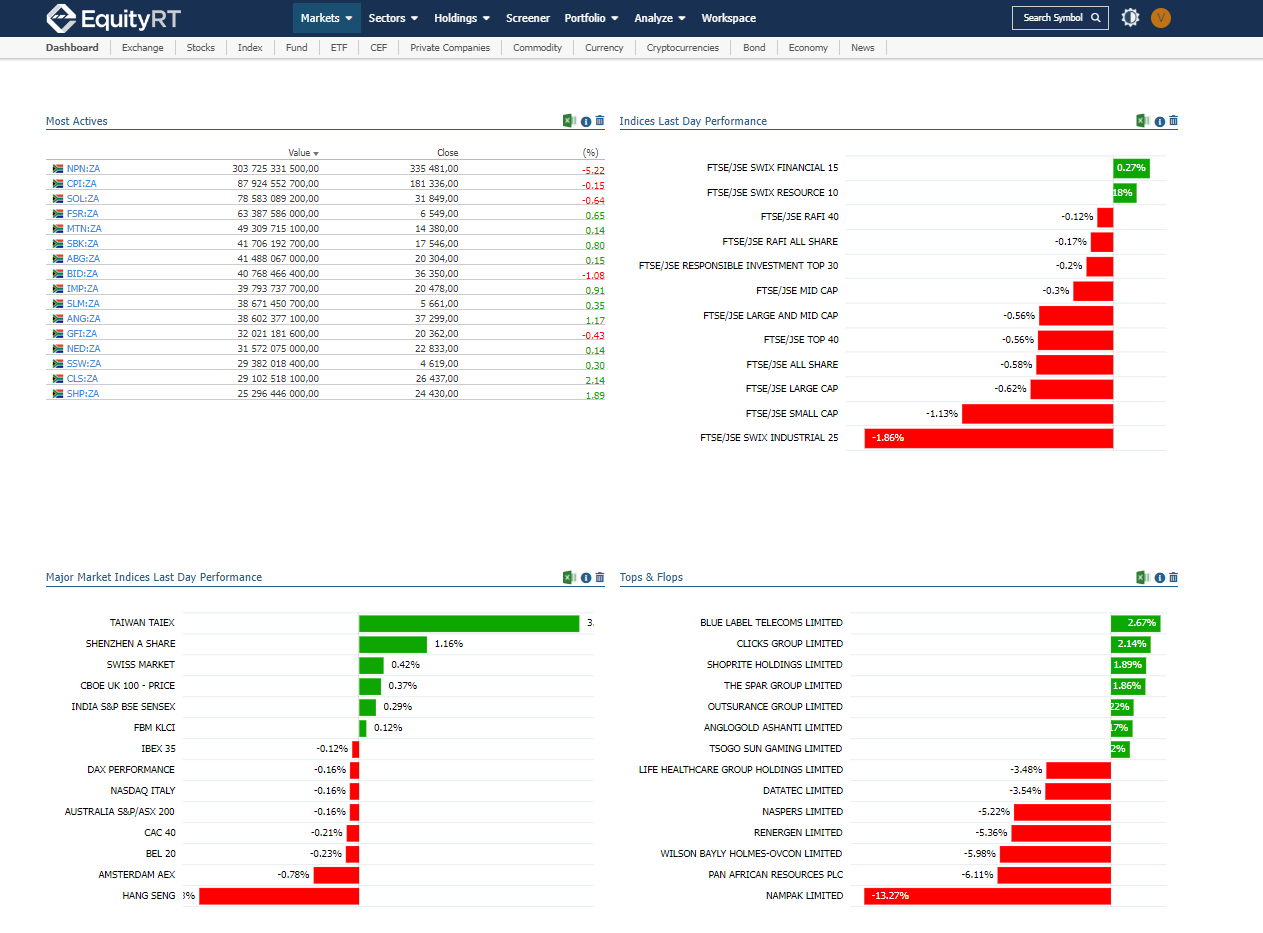Open the Economy tab
1263x933 pixels.
pos(808,48)
